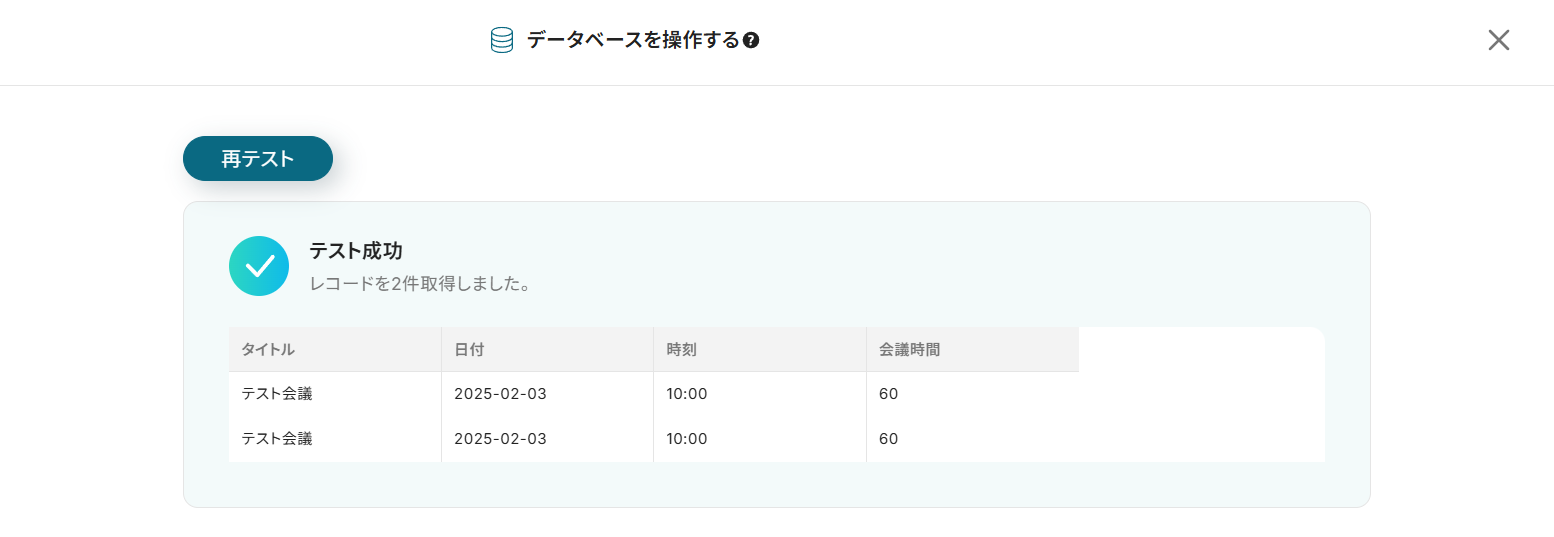Click 10:00 time in the first row
The height and width of the screenshot is (537, 1554).
click(687, 394)
